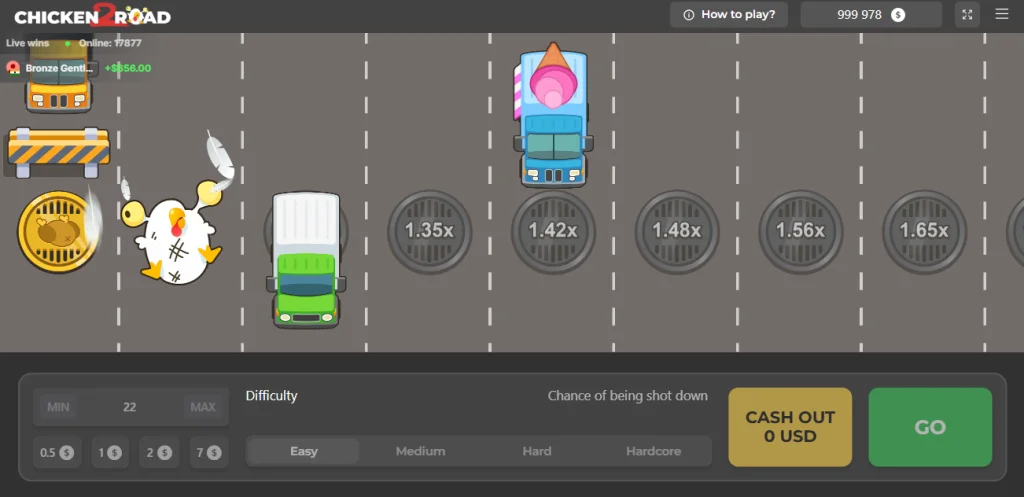Click the Bronze Gentl... player avatar

(13, 68)
